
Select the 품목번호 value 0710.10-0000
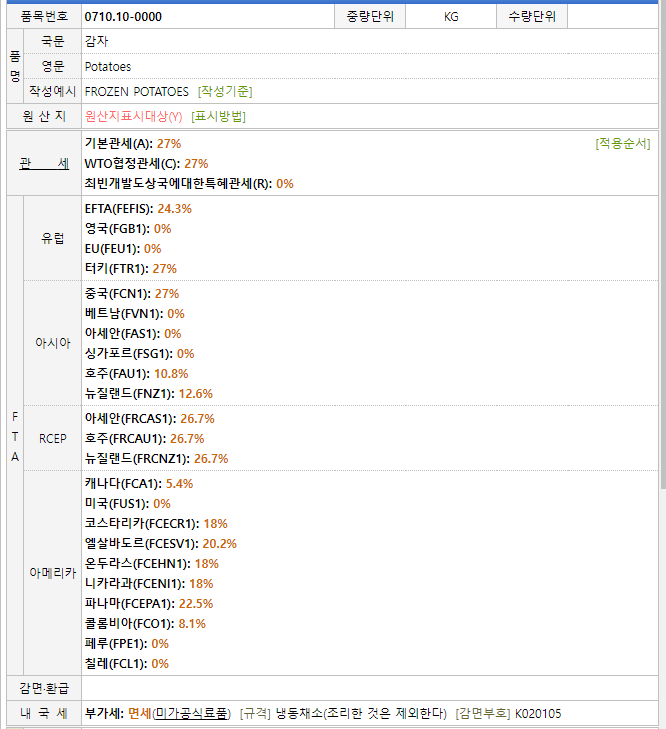pos(123,17)
